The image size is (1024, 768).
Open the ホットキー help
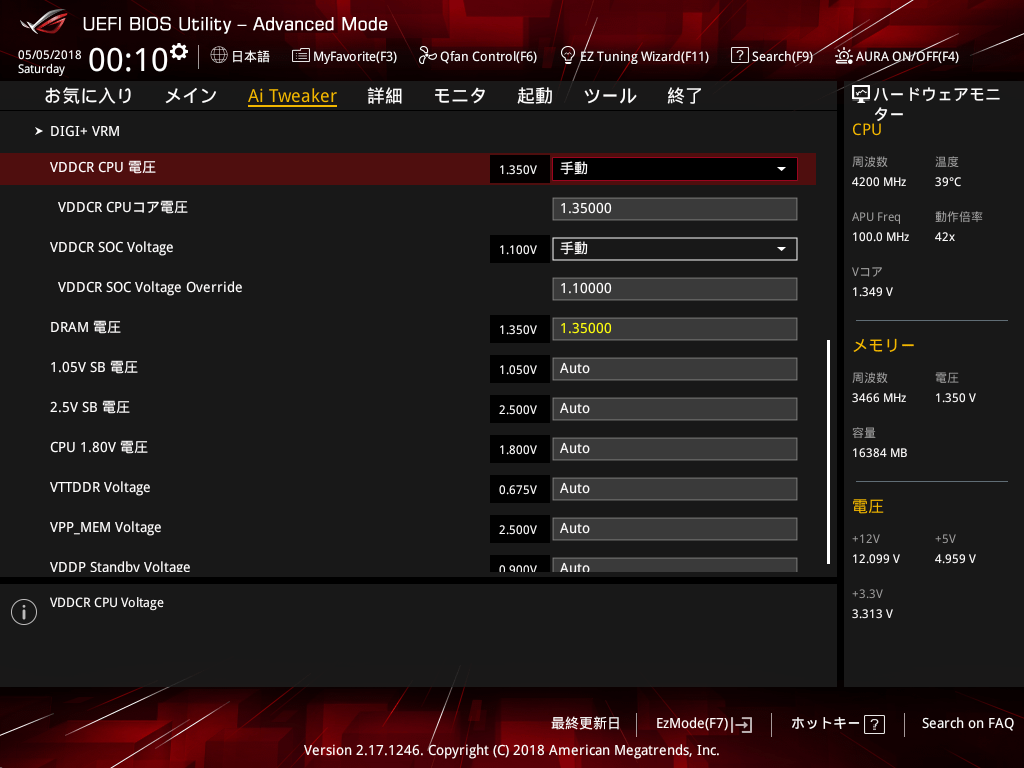pos(837,724)
